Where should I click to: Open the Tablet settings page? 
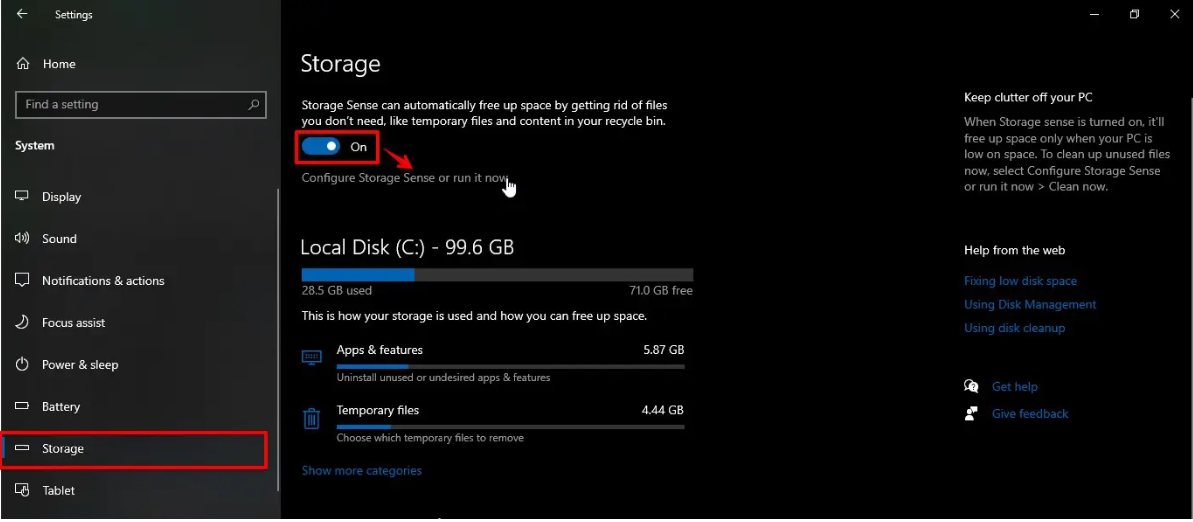[x=59, y=491]
